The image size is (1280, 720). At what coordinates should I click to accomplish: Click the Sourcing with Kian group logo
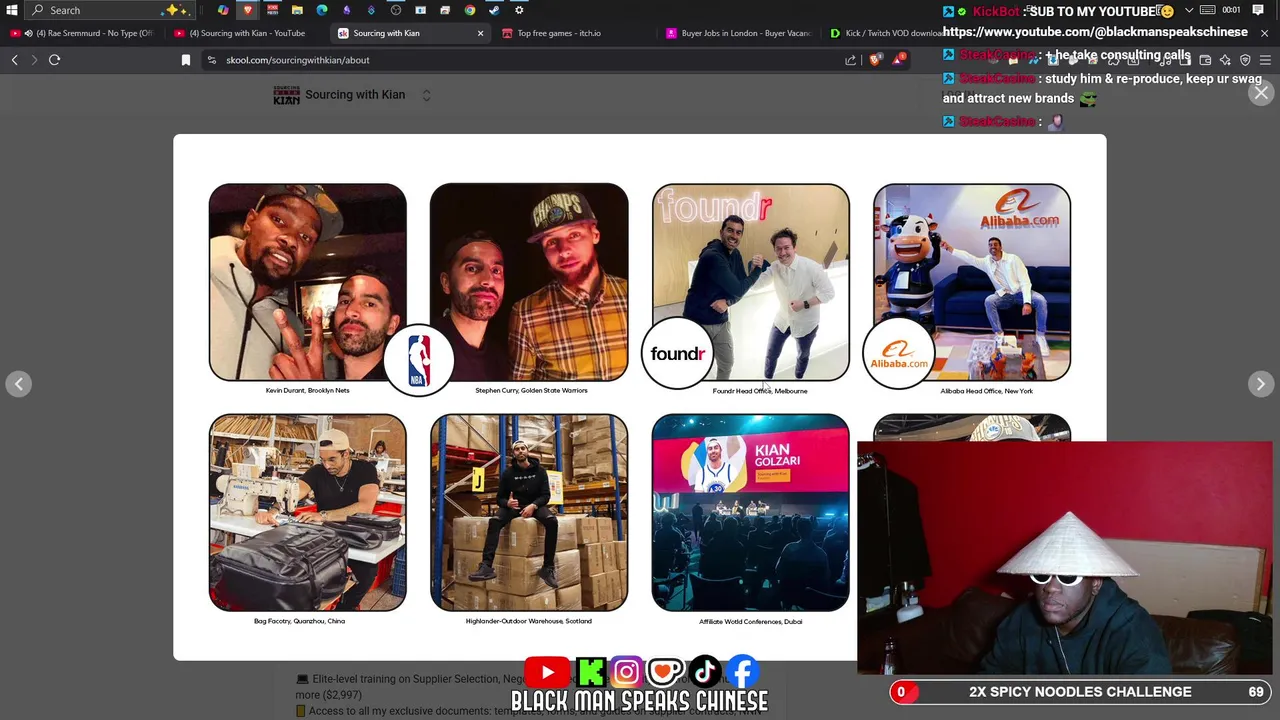287,95
